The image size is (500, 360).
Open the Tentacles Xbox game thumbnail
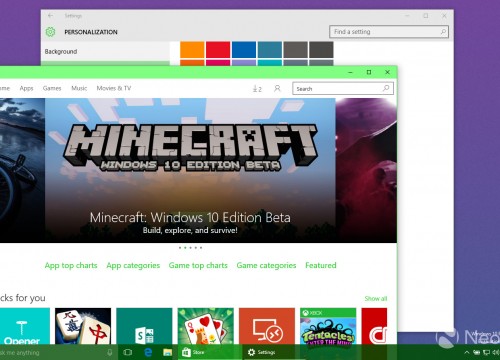pyautogui.click(x=328, y=326)
